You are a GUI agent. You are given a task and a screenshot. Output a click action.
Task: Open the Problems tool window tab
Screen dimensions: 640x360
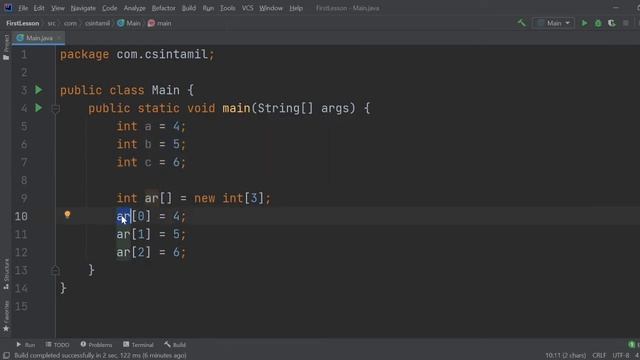[96, 345]
